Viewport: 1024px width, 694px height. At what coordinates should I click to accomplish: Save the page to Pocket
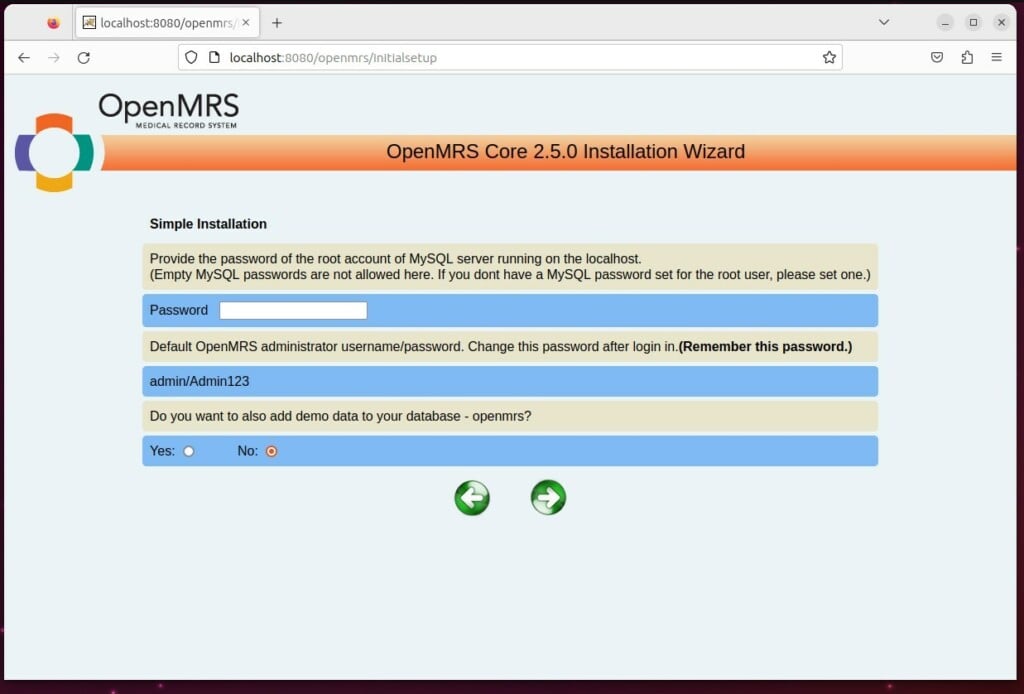pyautogui.click(x=937, y=57)
